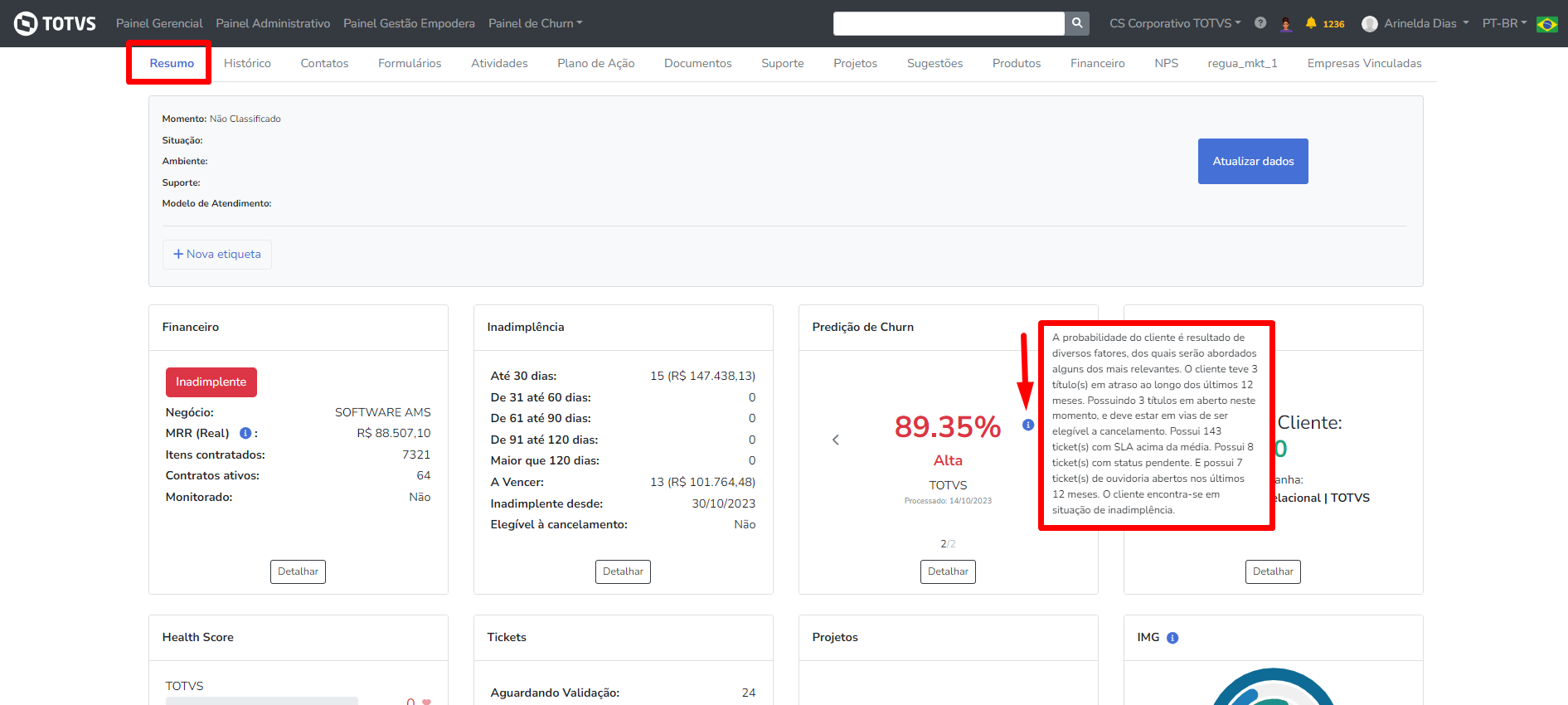Focus the search field in the header
The width and height of the screenshot is (1568, 705).
point(949,23)
